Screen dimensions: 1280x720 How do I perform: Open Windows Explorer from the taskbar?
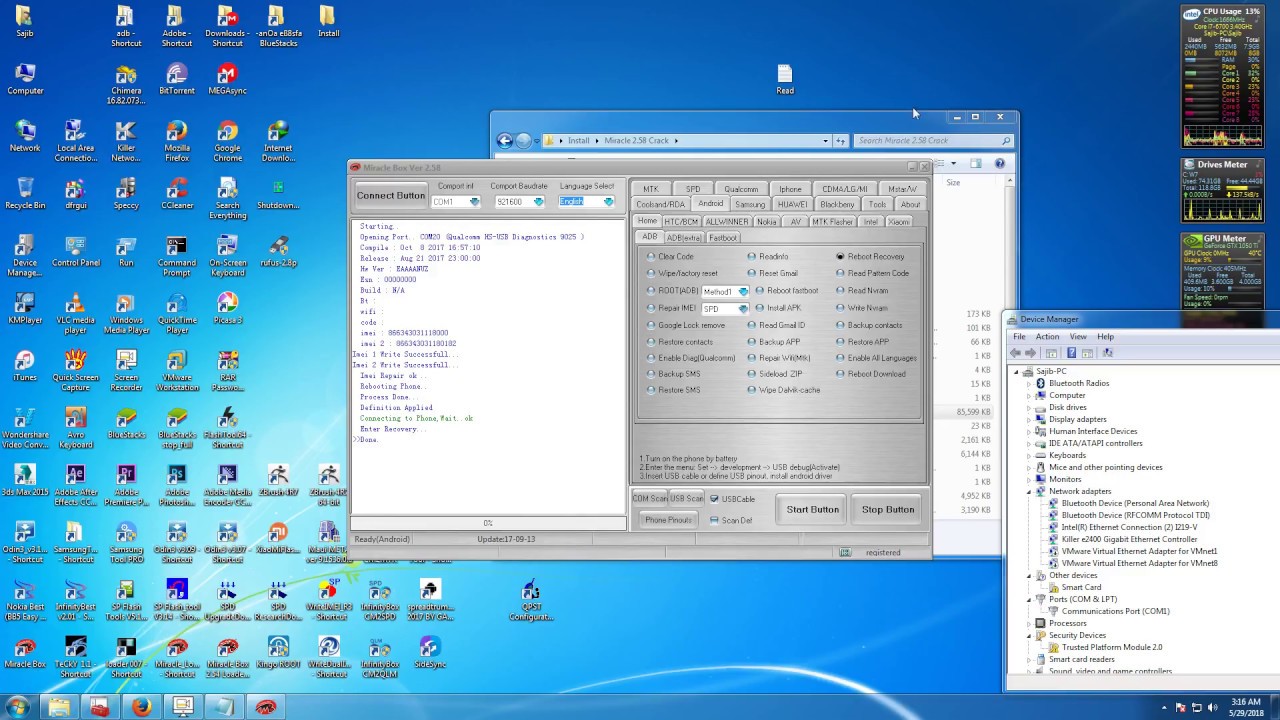(59, 707)
